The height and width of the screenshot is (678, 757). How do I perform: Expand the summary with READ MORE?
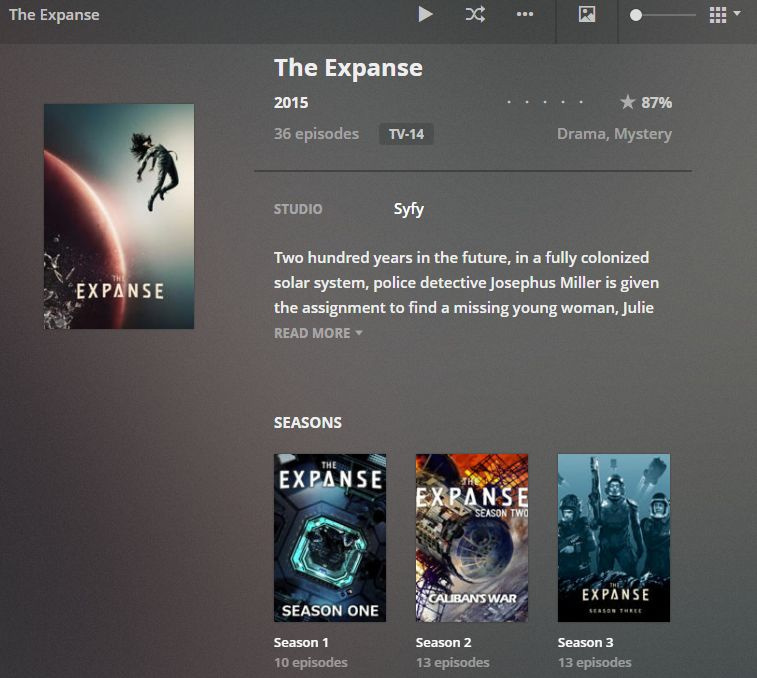[x=318, y=333]
